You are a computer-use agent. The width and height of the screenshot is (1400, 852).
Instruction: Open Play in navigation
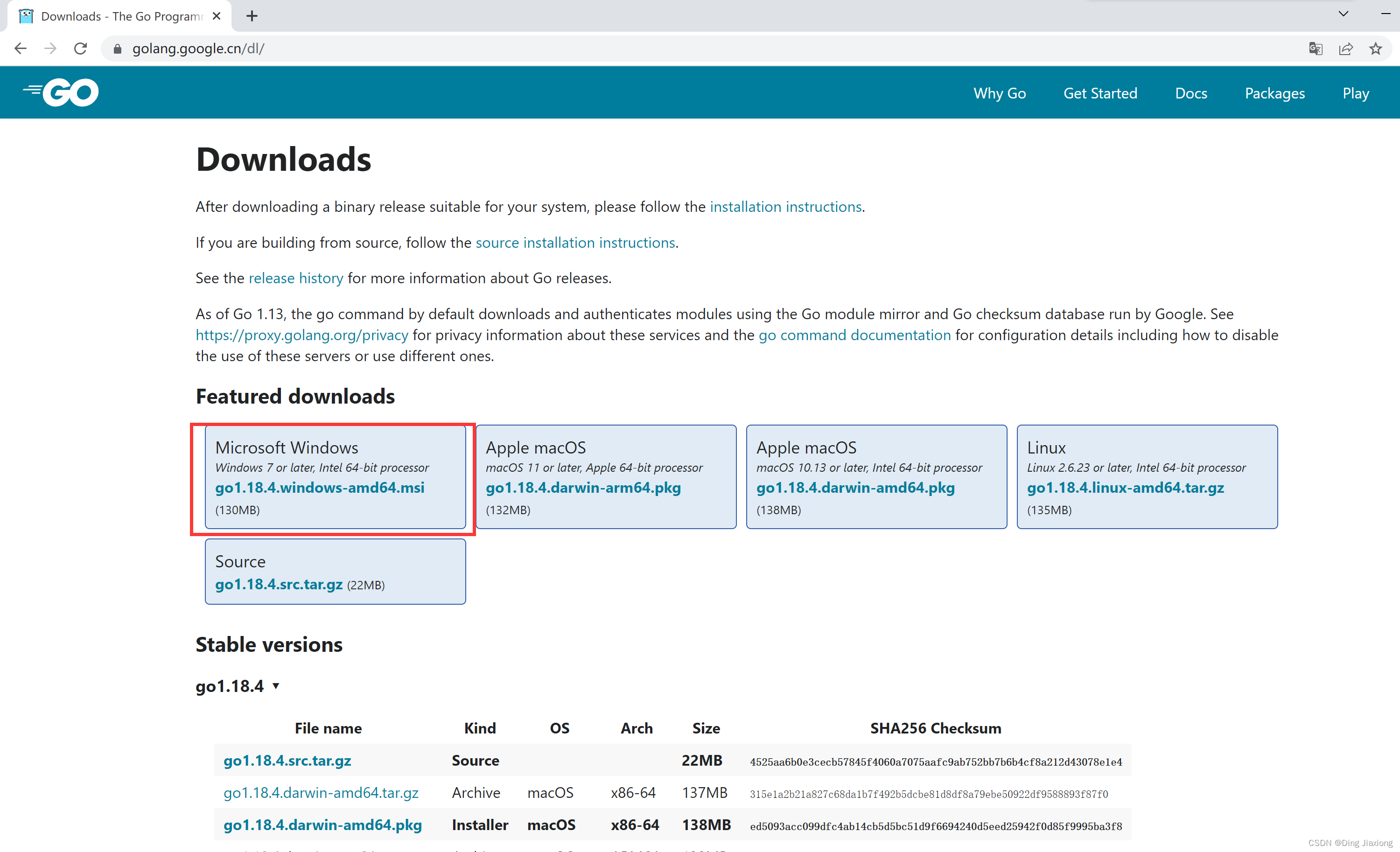pos(1355,93)
